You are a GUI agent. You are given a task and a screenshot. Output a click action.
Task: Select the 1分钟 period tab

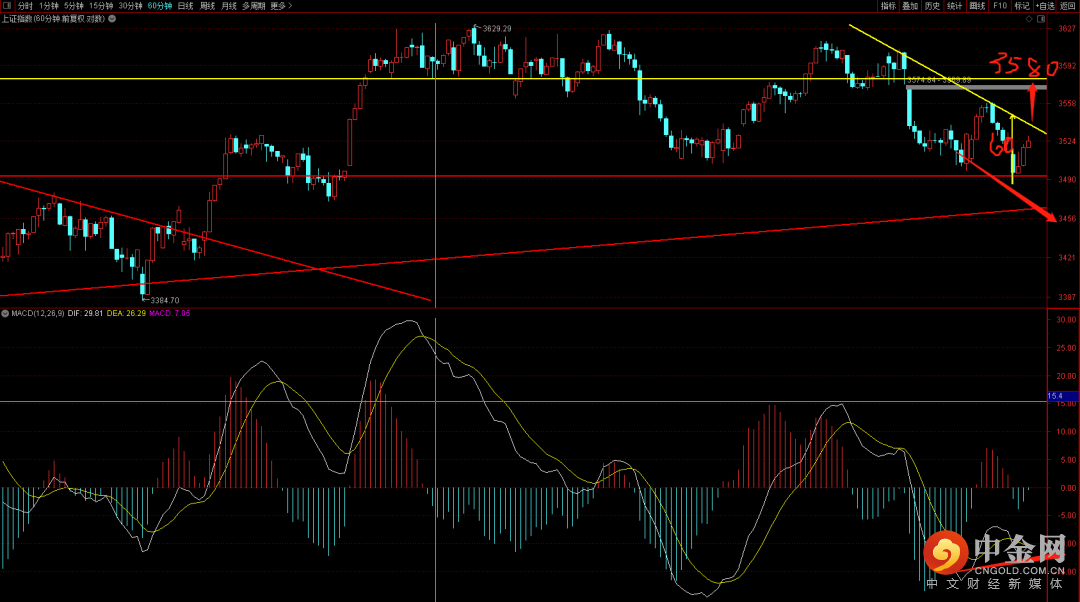point(49,6)
